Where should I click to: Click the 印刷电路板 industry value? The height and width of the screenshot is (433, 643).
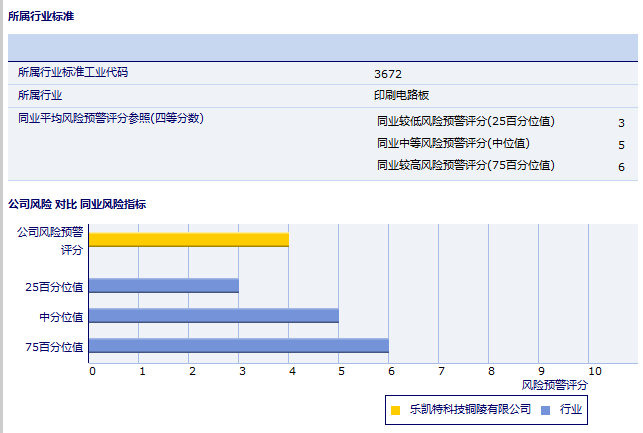pyautogui.click(x=401, y=95)
